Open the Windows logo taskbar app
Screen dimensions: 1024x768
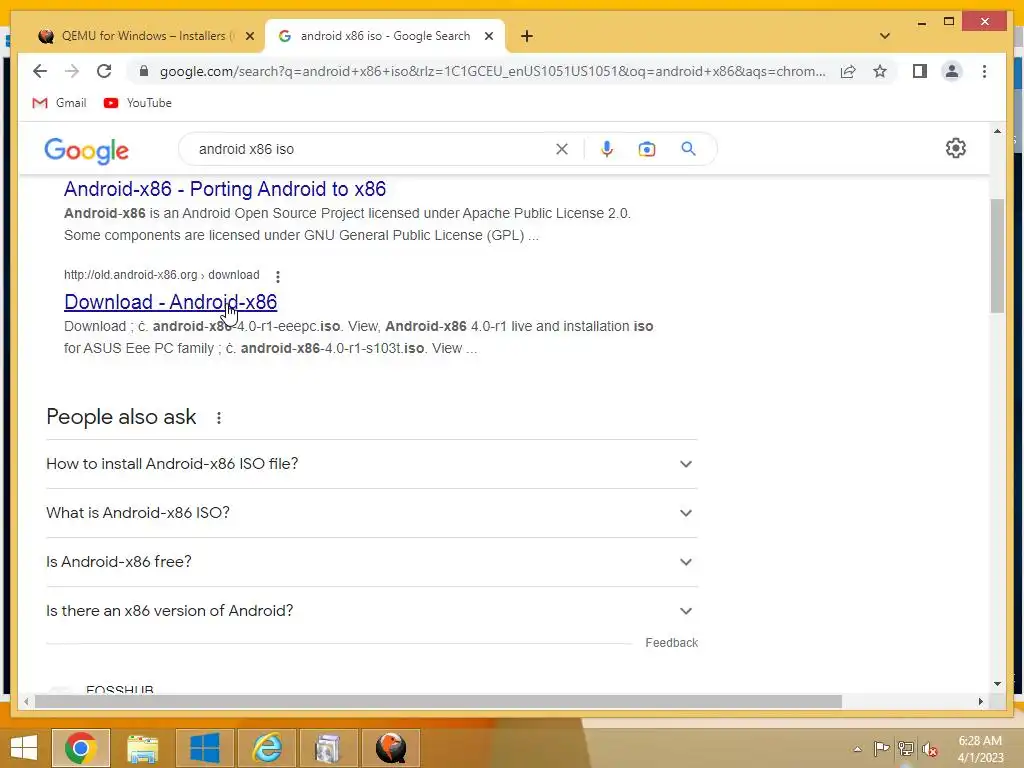(204, 748)
